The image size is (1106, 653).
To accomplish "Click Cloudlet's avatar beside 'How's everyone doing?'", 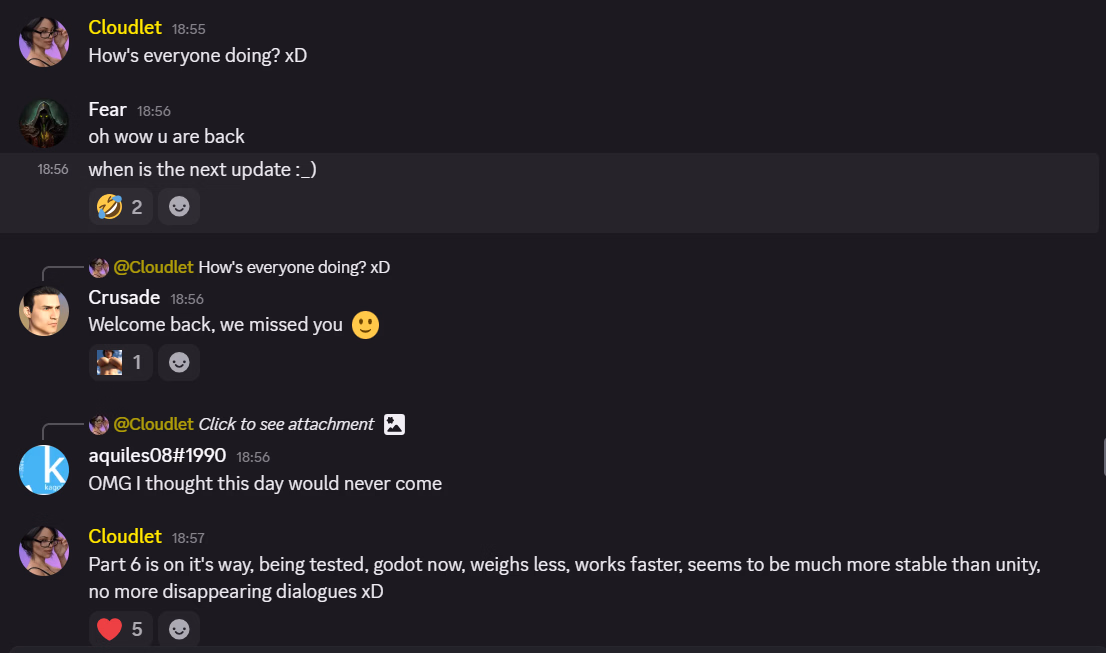I will pos(44,42).
